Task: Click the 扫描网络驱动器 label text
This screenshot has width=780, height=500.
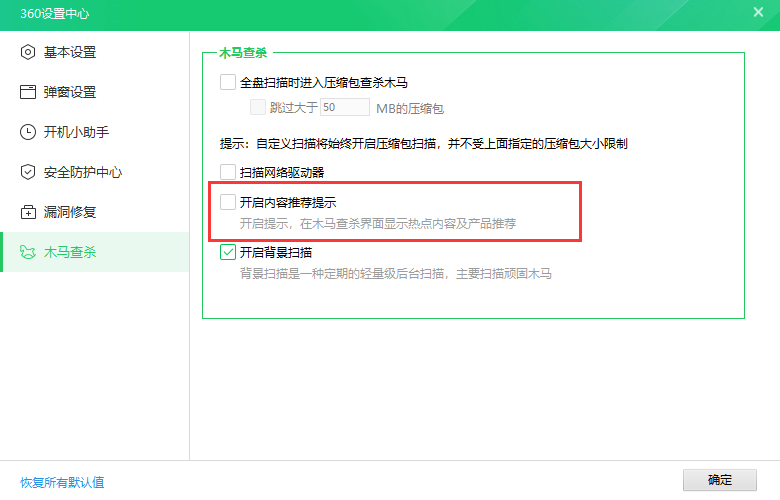Action: coord(282,173)
